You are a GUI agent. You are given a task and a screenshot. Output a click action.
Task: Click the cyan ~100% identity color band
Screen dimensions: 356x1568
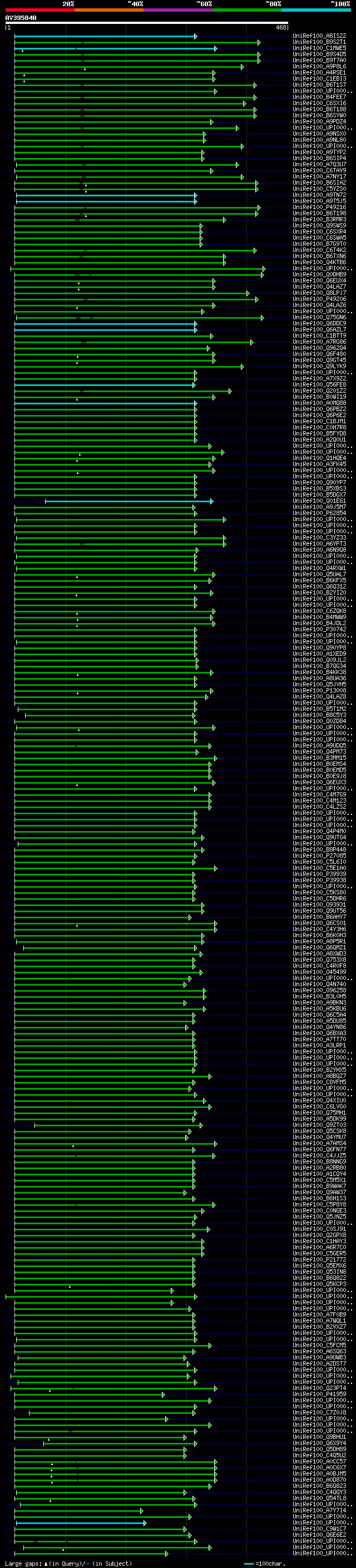(x=316, y=10)
